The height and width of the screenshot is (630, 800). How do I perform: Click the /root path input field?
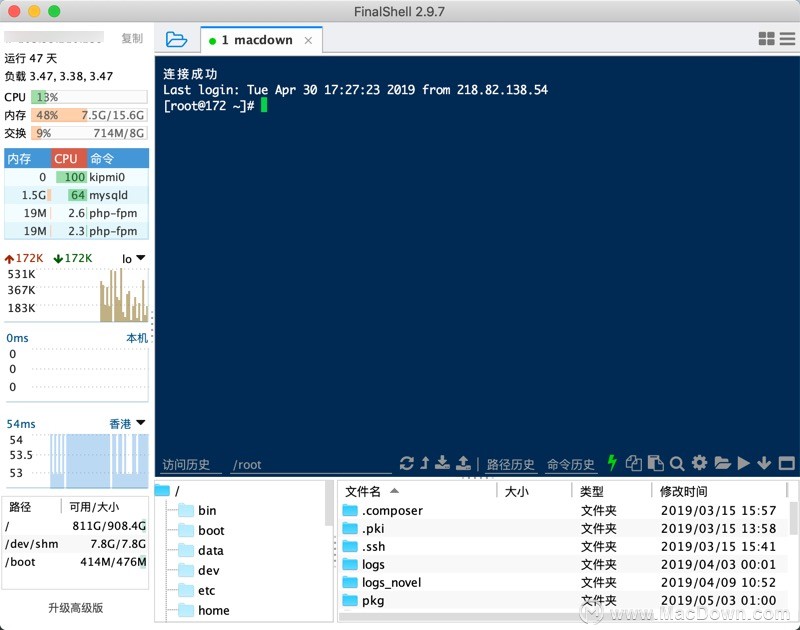pyautogui.click(x=311, y=465)
